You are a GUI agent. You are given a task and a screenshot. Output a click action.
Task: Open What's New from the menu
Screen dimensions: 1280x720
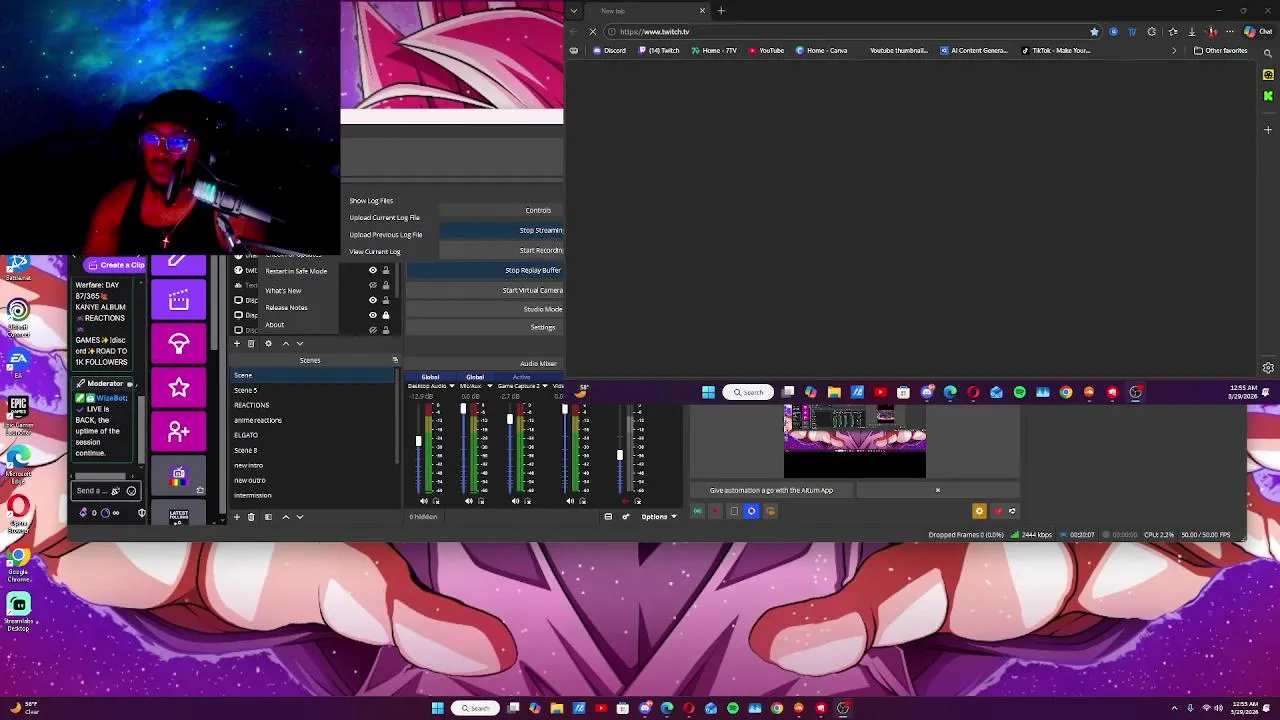(283, 291)
